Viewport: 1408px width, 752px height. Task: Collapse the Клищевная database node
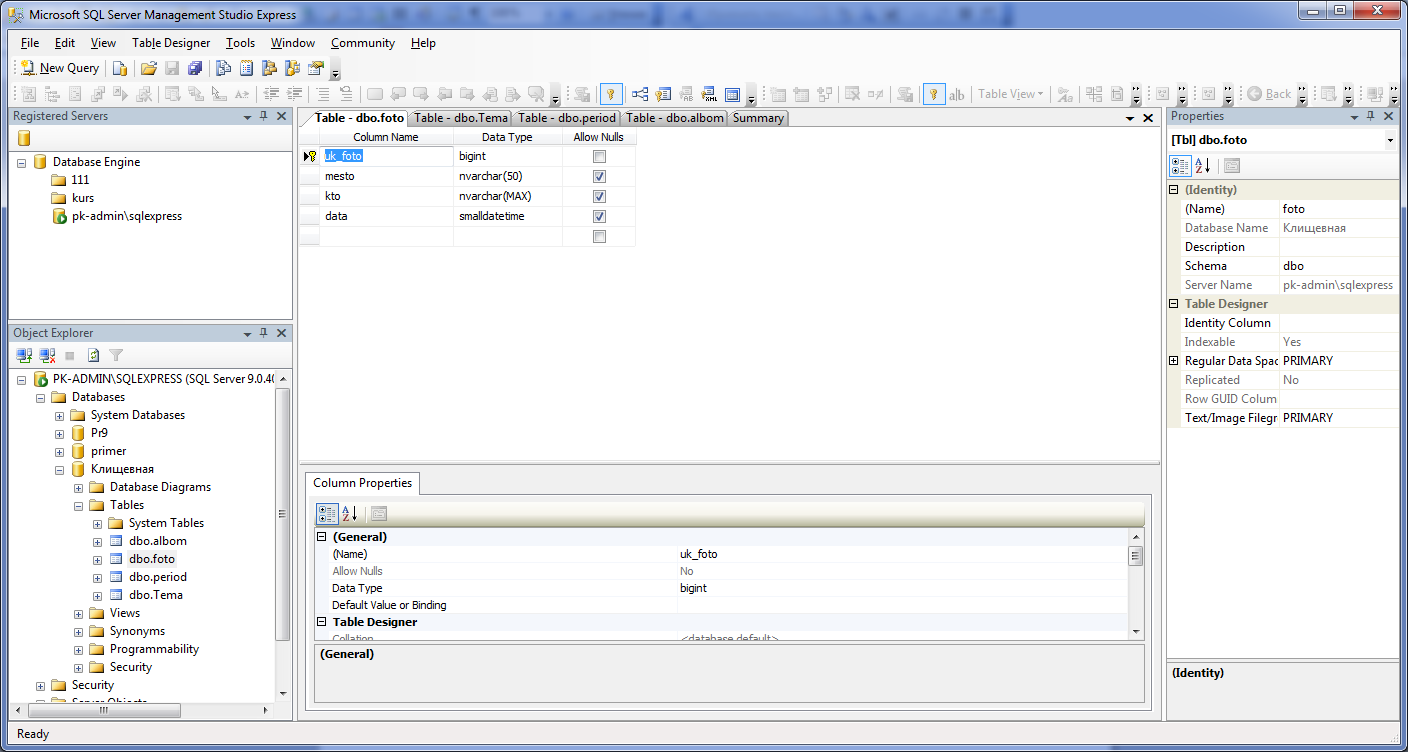60,469
